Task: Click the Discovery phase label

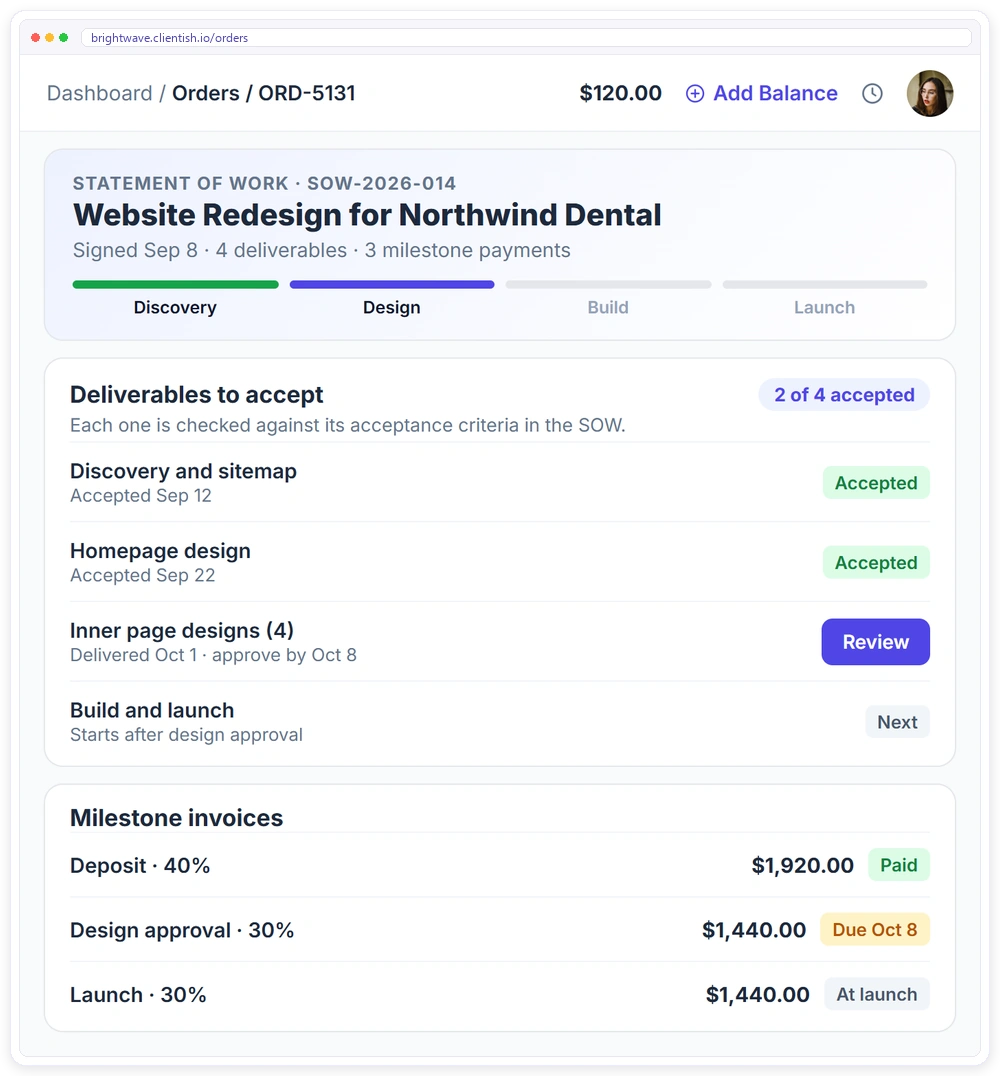Action: click(175, 307)
